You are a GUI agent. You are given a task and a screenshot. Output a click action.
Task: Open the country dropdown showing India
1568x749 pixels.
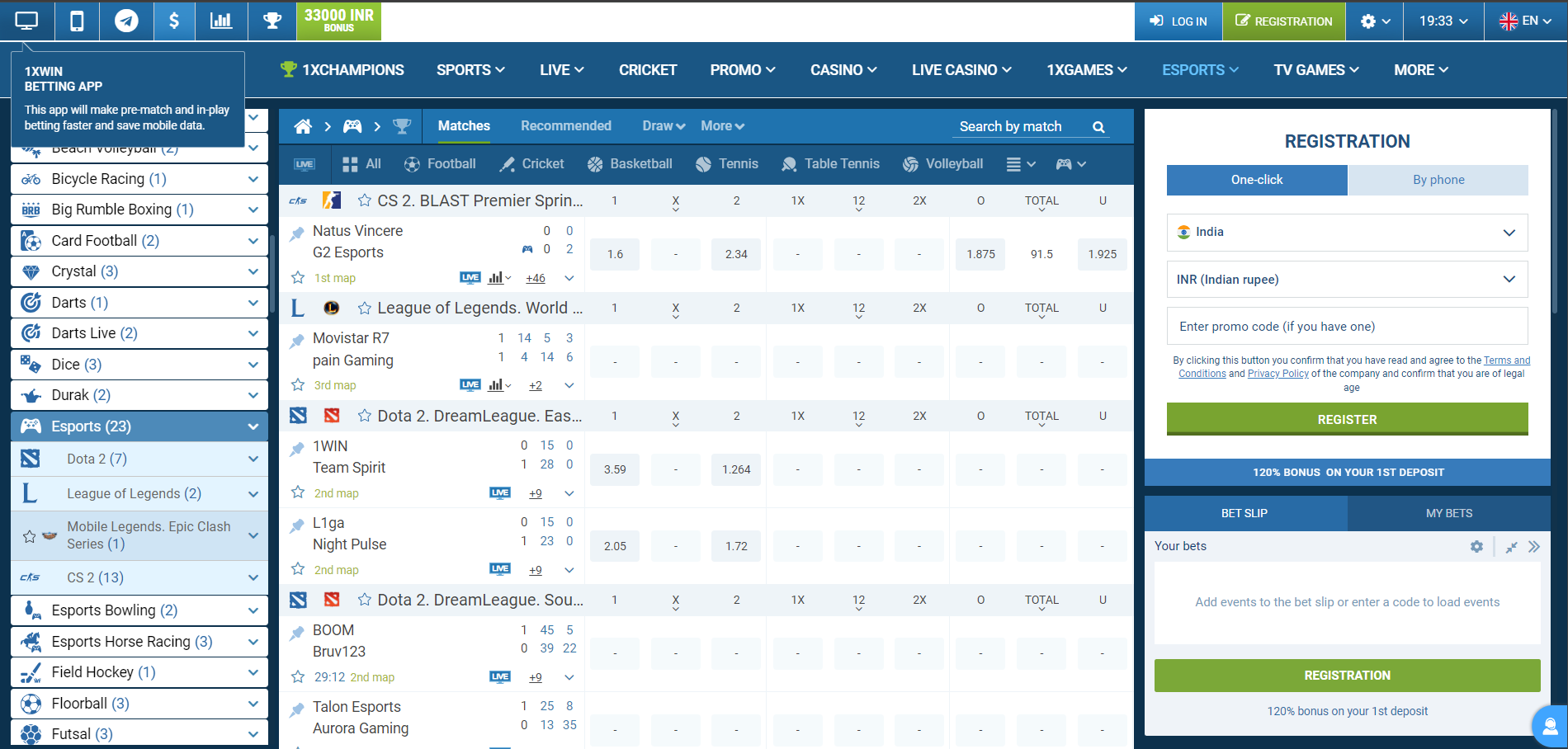click(x=1347, y=233)
